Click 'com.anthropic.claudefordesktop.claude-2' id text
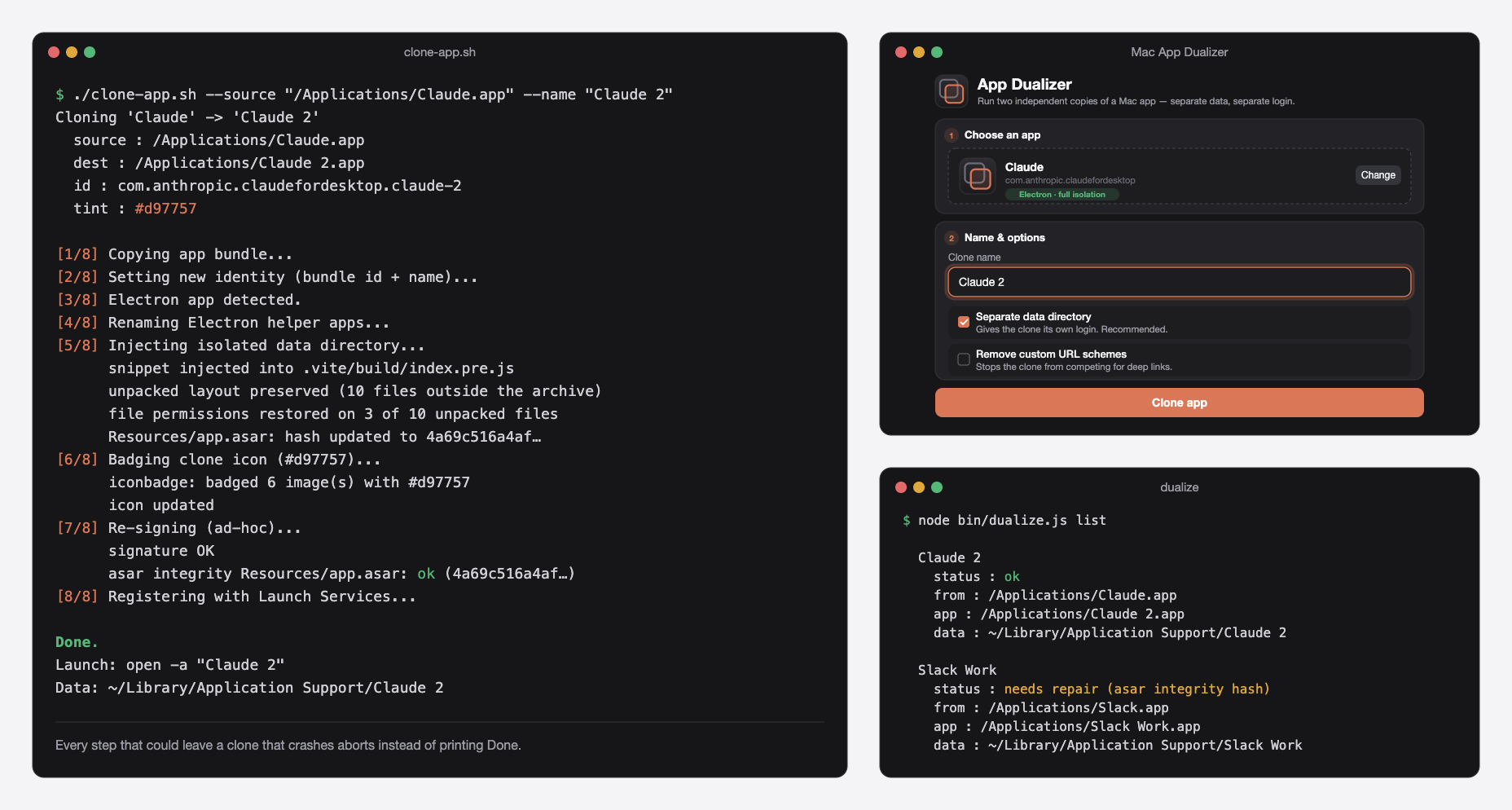 (289, 186)
